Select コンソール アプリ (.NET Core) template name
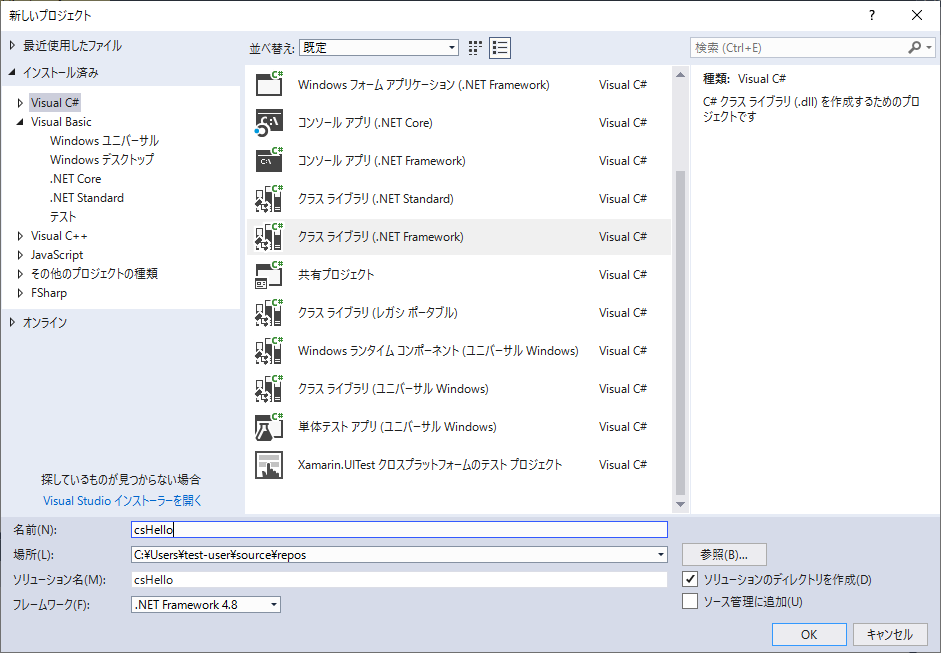The width and height of the screenshot is (941, 653). point(365,122)
